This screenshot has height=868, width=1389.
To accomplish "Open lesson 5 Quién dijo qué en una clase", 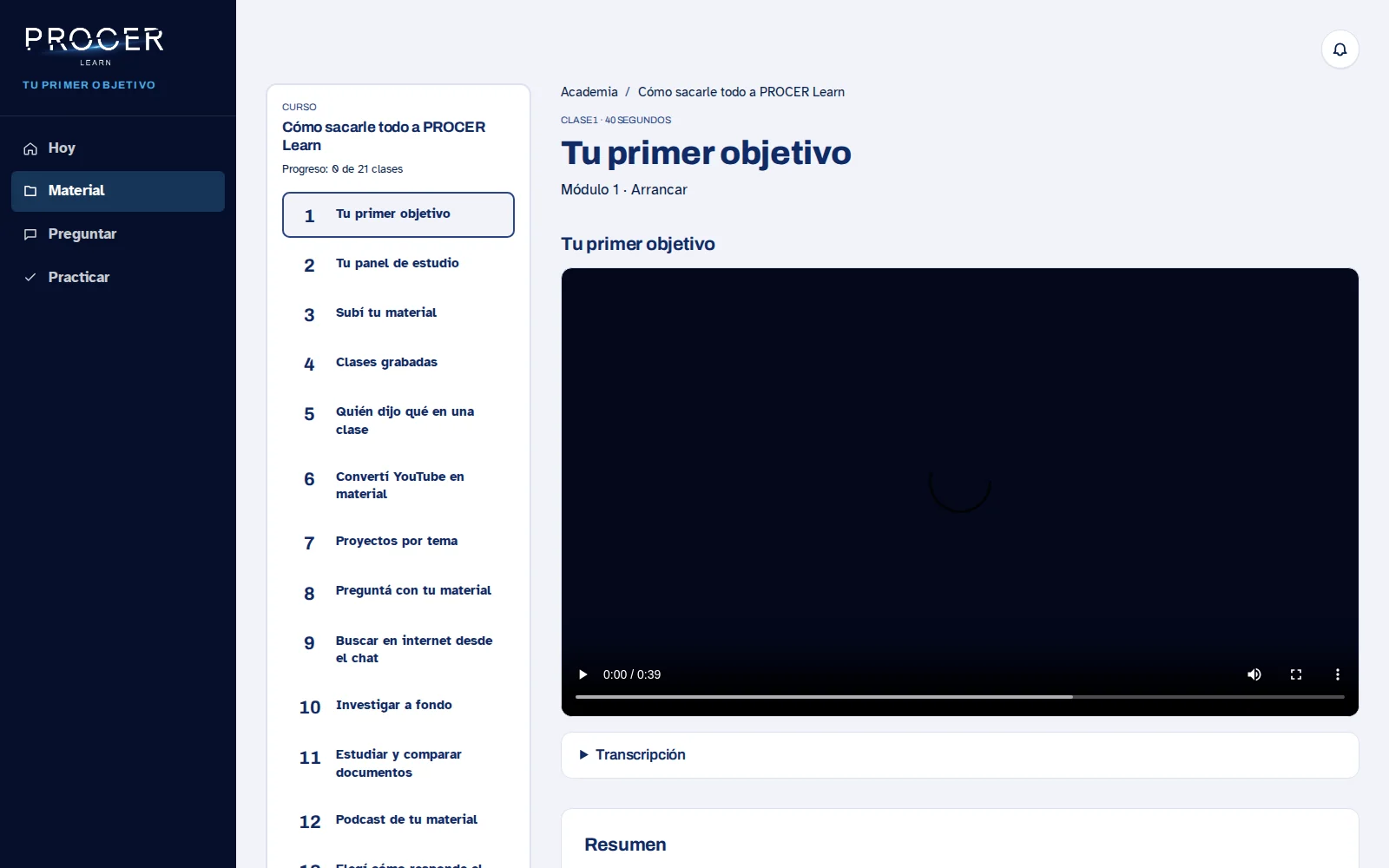I will 398,421.
